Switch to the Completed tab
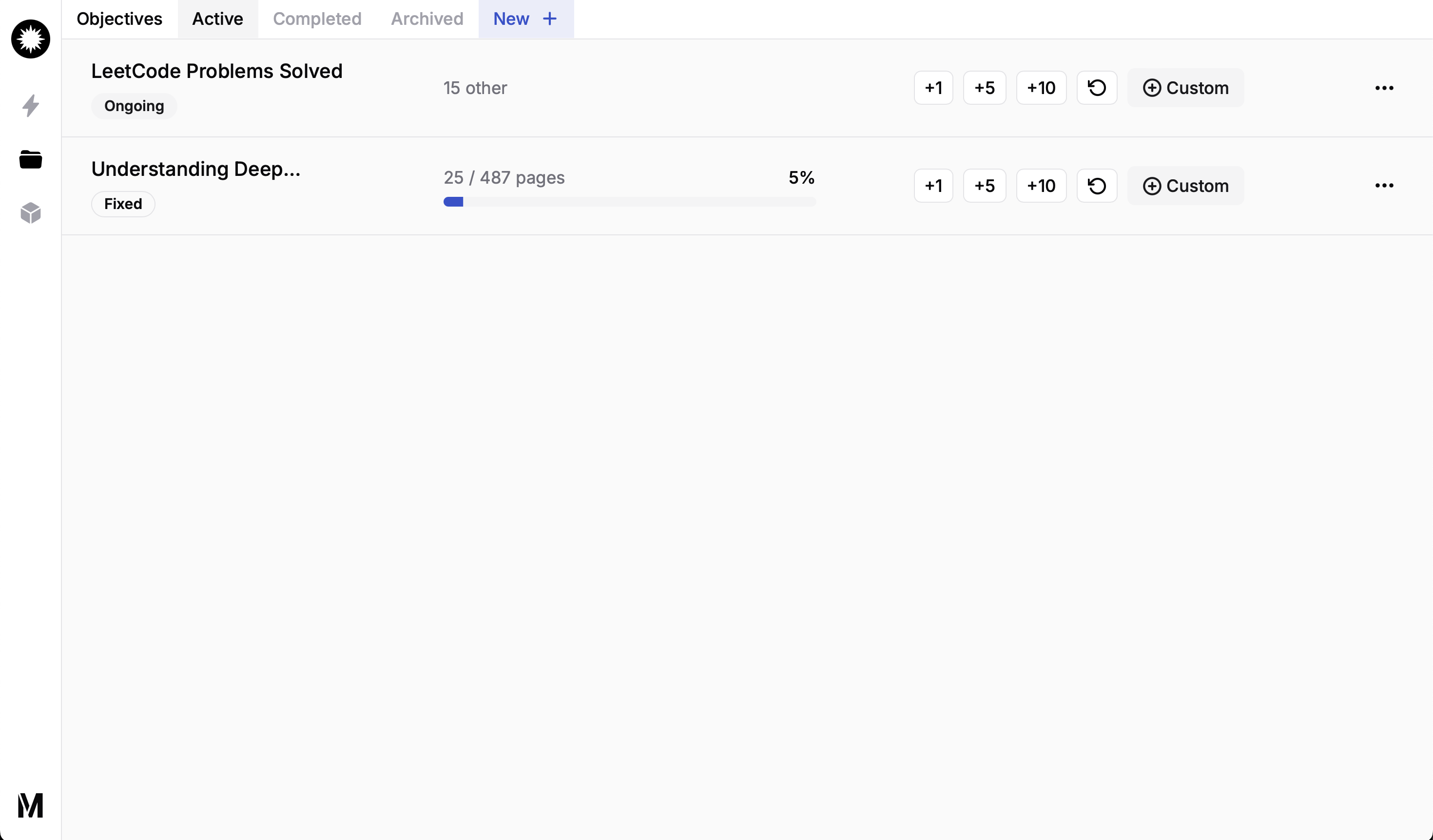 [x=317, y=19]
